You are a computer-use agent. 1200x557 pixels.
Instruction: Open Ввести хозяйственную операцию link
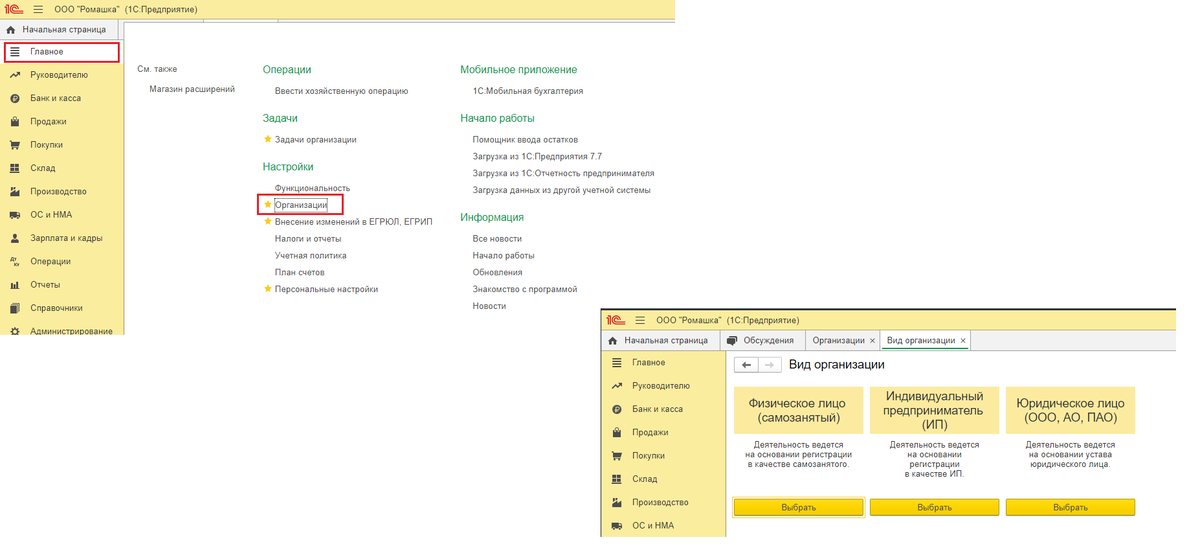[x=341, y=91]
